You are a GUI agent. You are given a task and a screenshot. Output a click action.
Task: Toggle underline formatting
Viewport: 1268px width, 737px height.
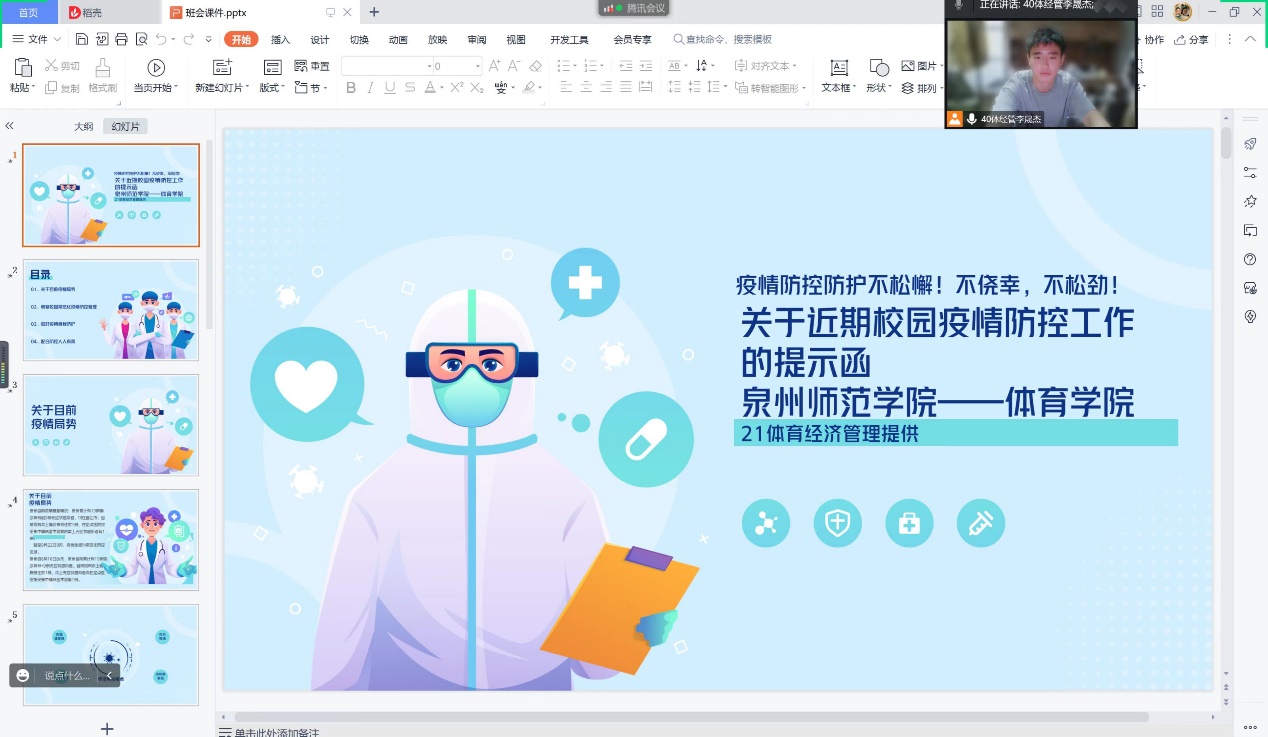390,88
